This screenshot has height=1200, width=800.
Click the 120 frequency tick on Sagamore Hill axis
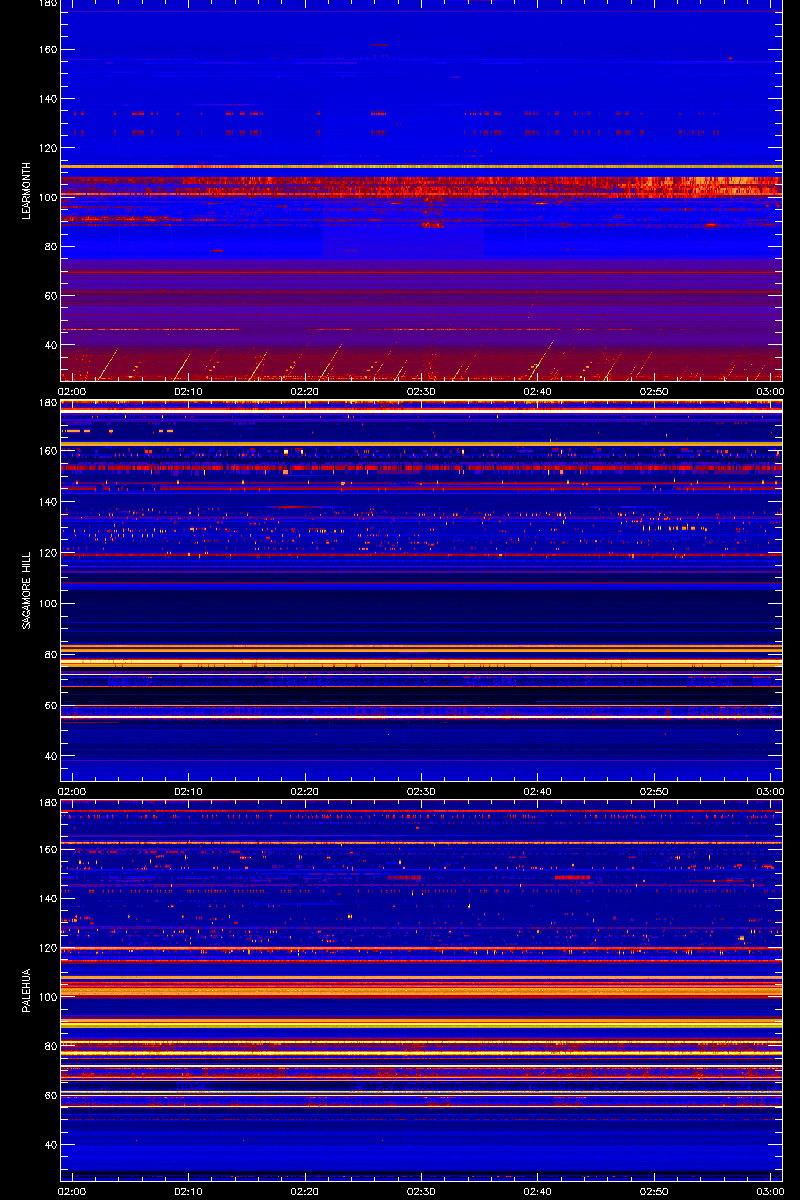(47, 552)
